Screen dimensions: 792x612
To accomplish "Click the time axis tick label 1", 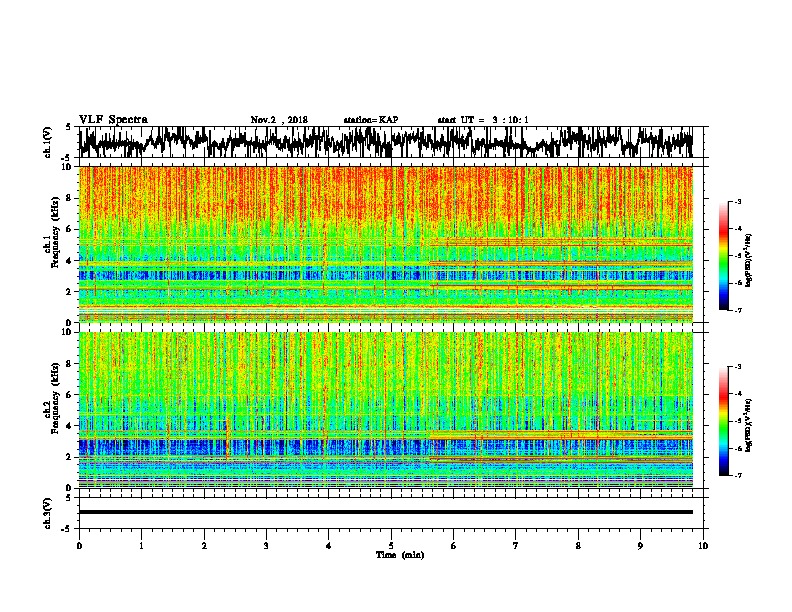I will [141, 546].
